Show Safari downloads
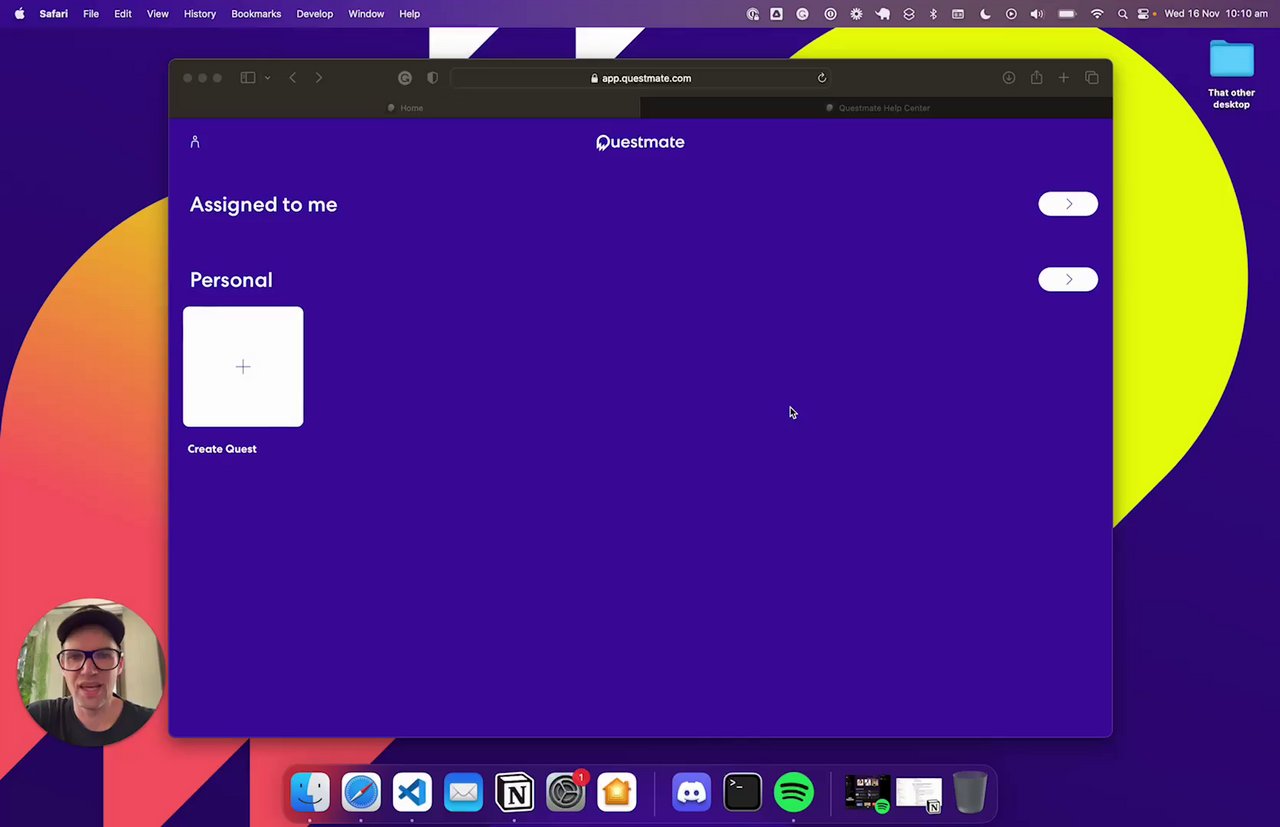This screenshot has width=1280, height=827. (1009, 78)
